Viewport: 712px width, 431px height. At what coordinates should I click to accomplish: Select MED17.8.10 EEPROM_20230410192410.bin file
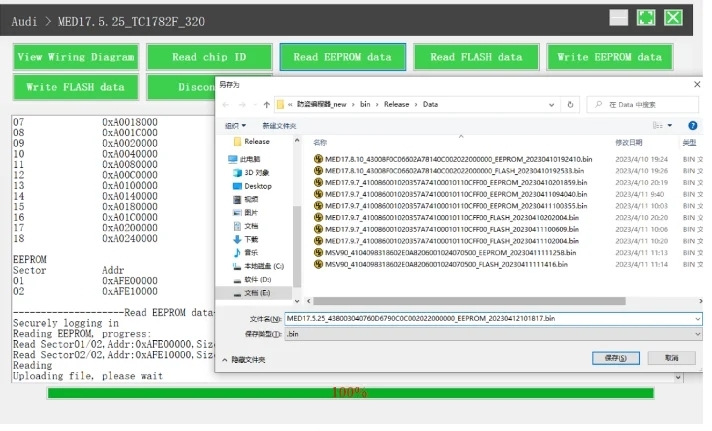pos(453,159)
